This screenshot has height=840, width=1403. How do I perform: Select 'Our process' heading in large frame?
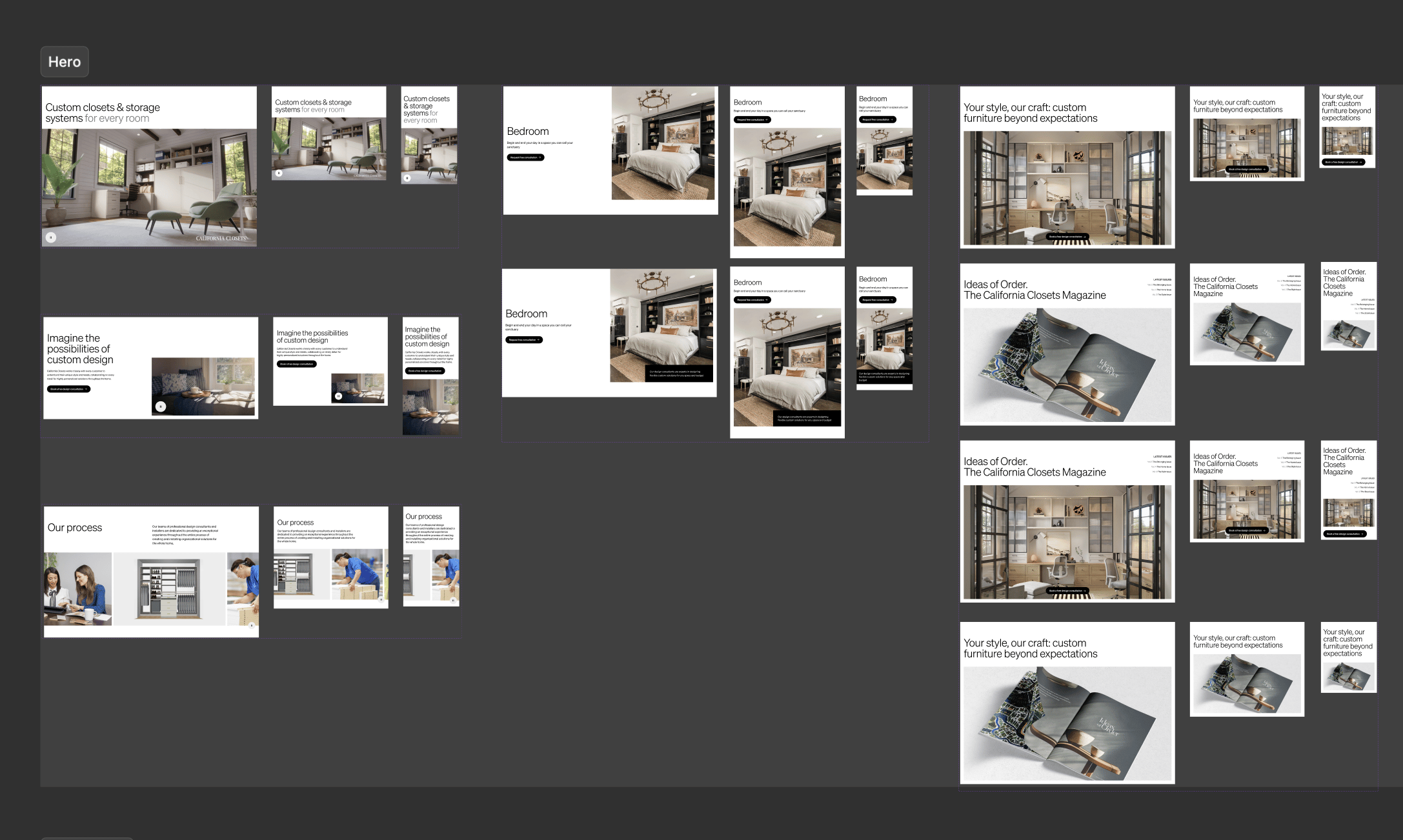(x=75, y=528)
